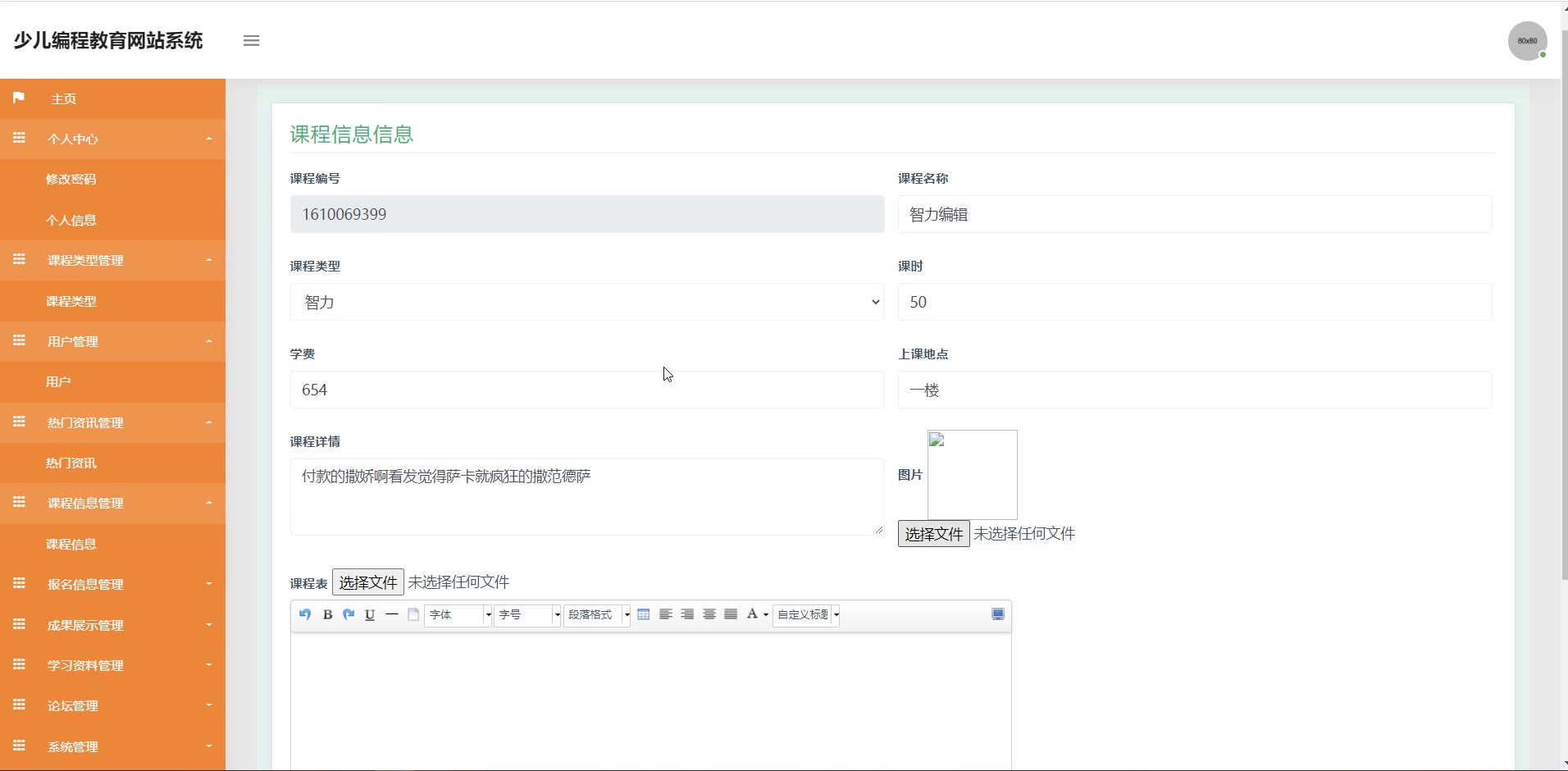
Task: Click inside the rich text editor body
Action: [x=651, y=701]
